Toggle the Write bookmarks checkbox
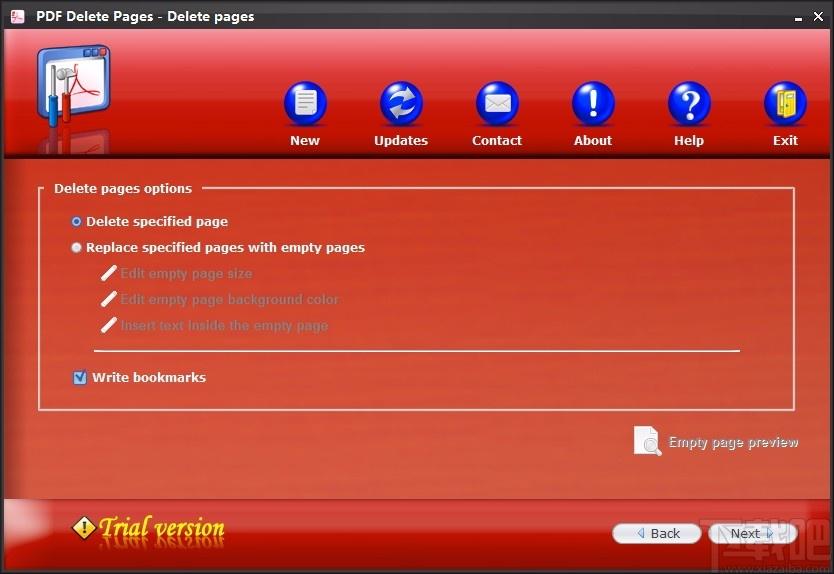 [x=80, y=378]
